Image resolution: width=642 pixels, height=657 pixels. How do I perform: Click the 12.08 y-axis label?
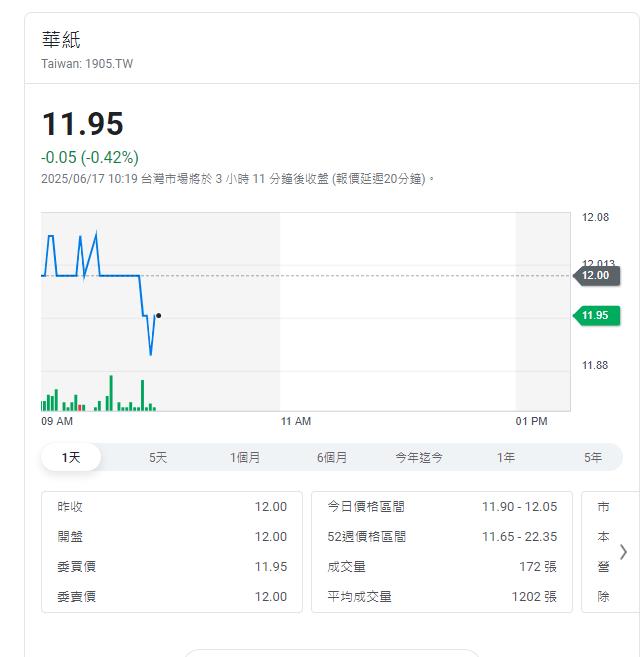click(595, 217)
